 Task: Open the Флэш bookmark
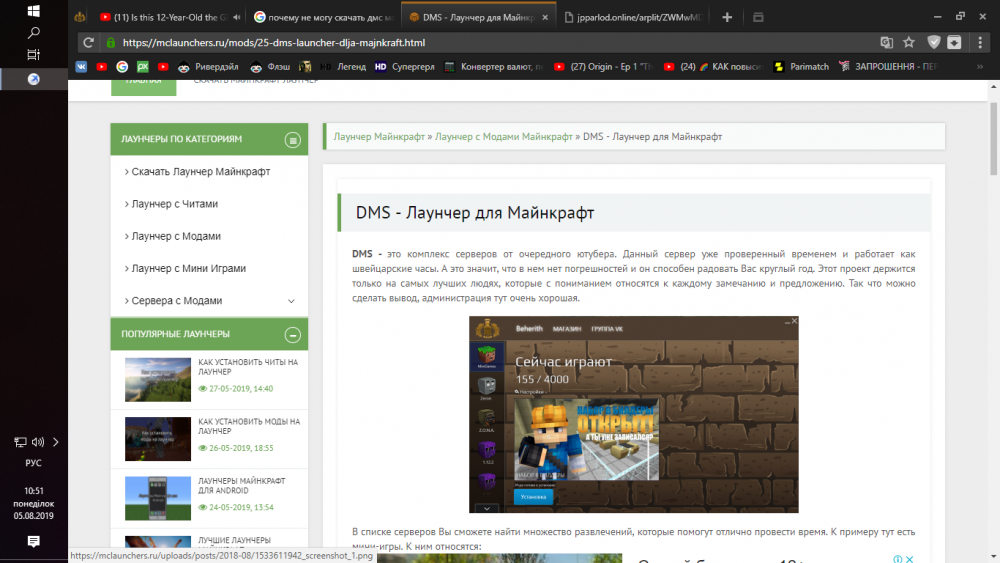click(x=270, y=66)
